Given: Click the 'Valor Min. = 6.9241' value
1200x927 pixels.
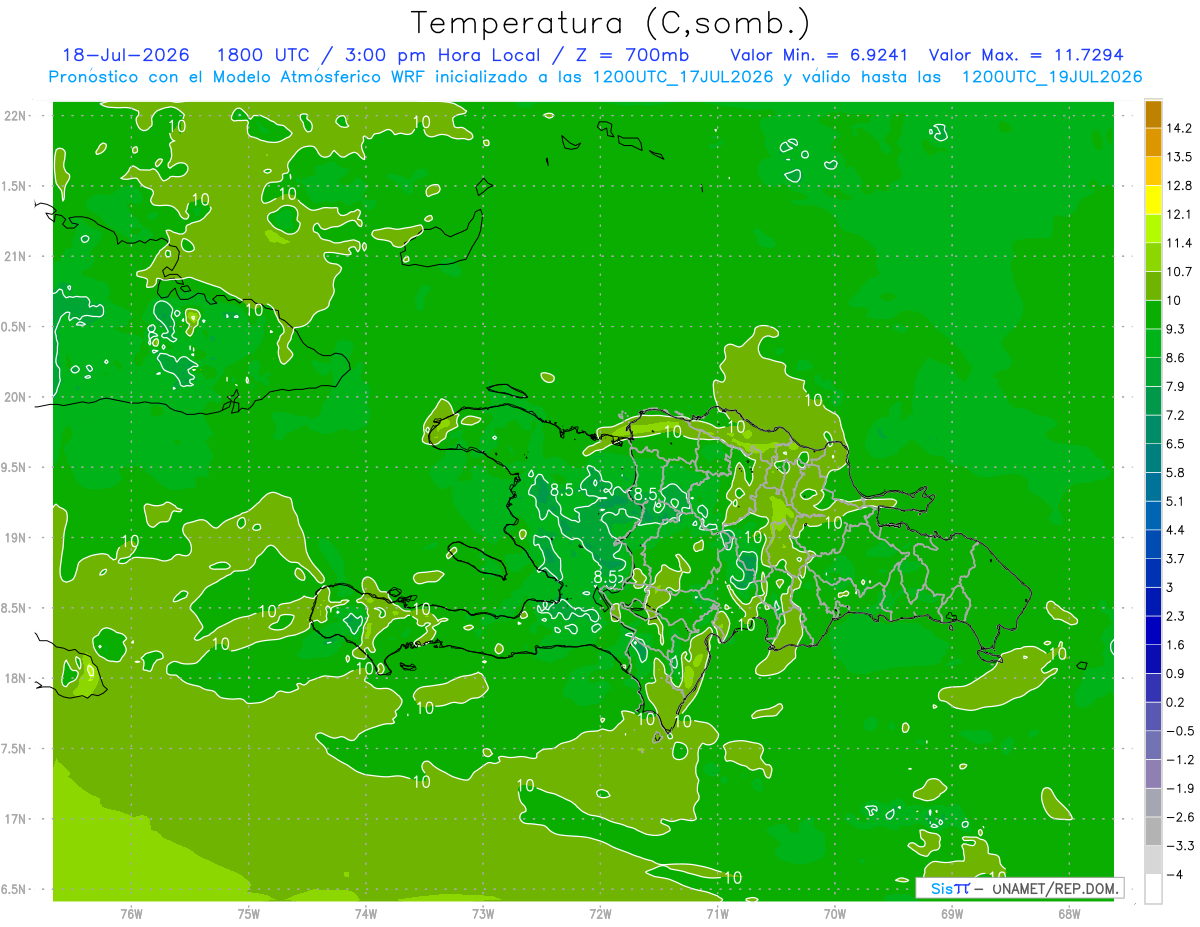Looking at the screenshot, I should 819,54.
